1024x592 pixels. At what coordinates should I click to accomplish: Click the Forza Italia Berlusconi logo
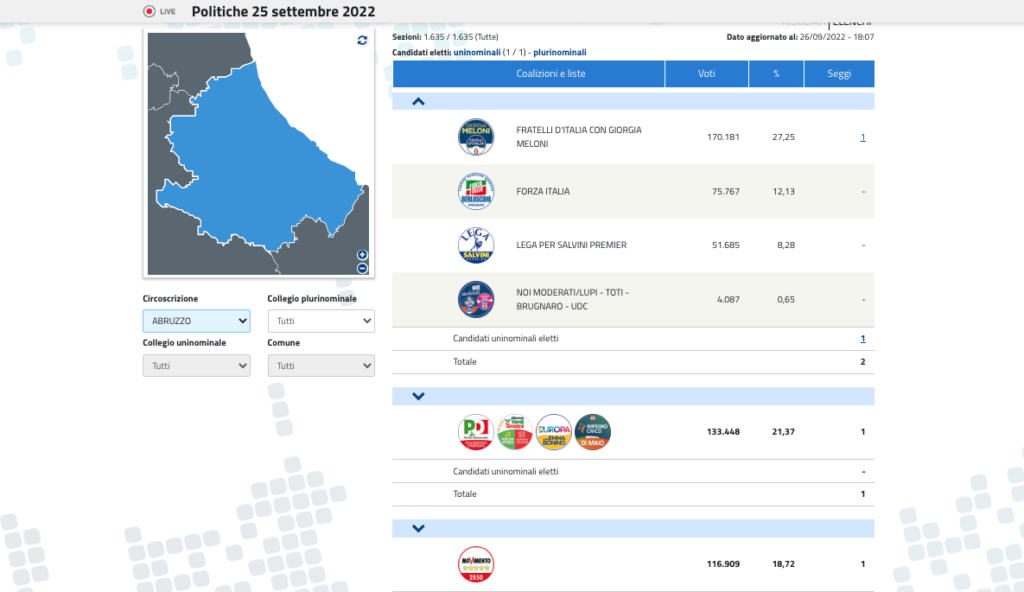point(475,191)
